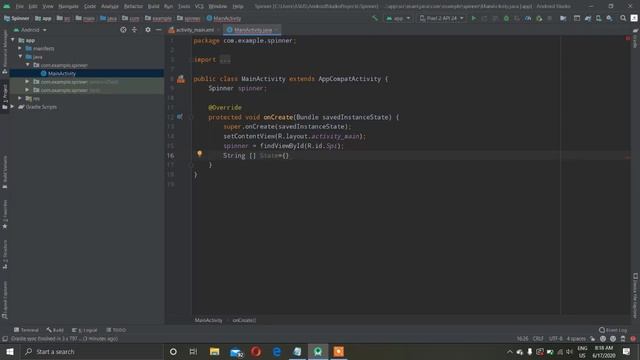
Task: Open the Mail app in the taskbar
Action: tap(236, 351)
